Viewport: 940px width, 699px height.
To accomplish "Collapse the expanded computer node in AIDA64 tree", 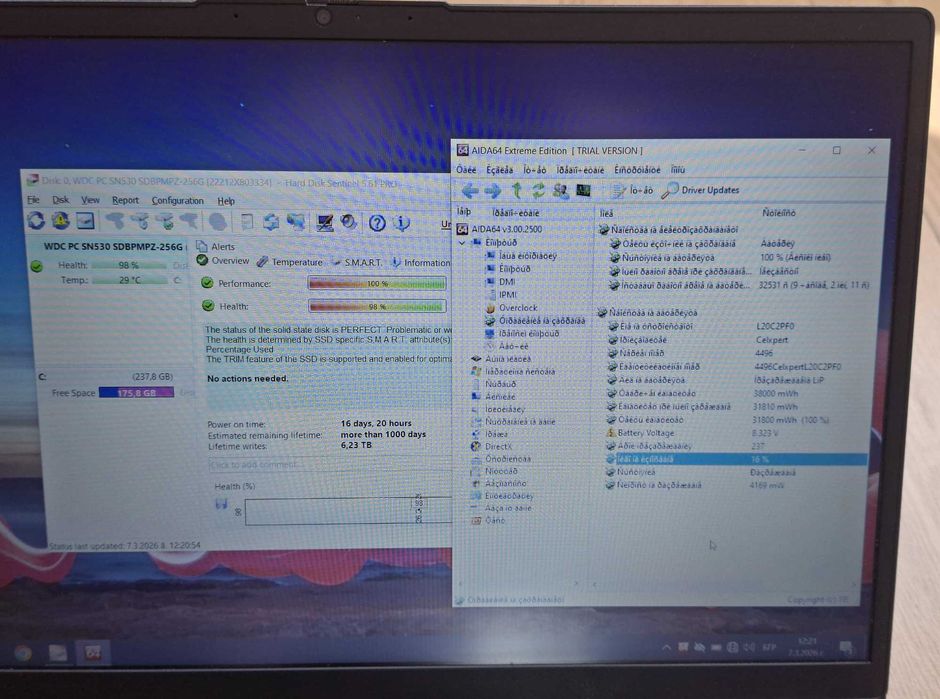I will [462, 243].
